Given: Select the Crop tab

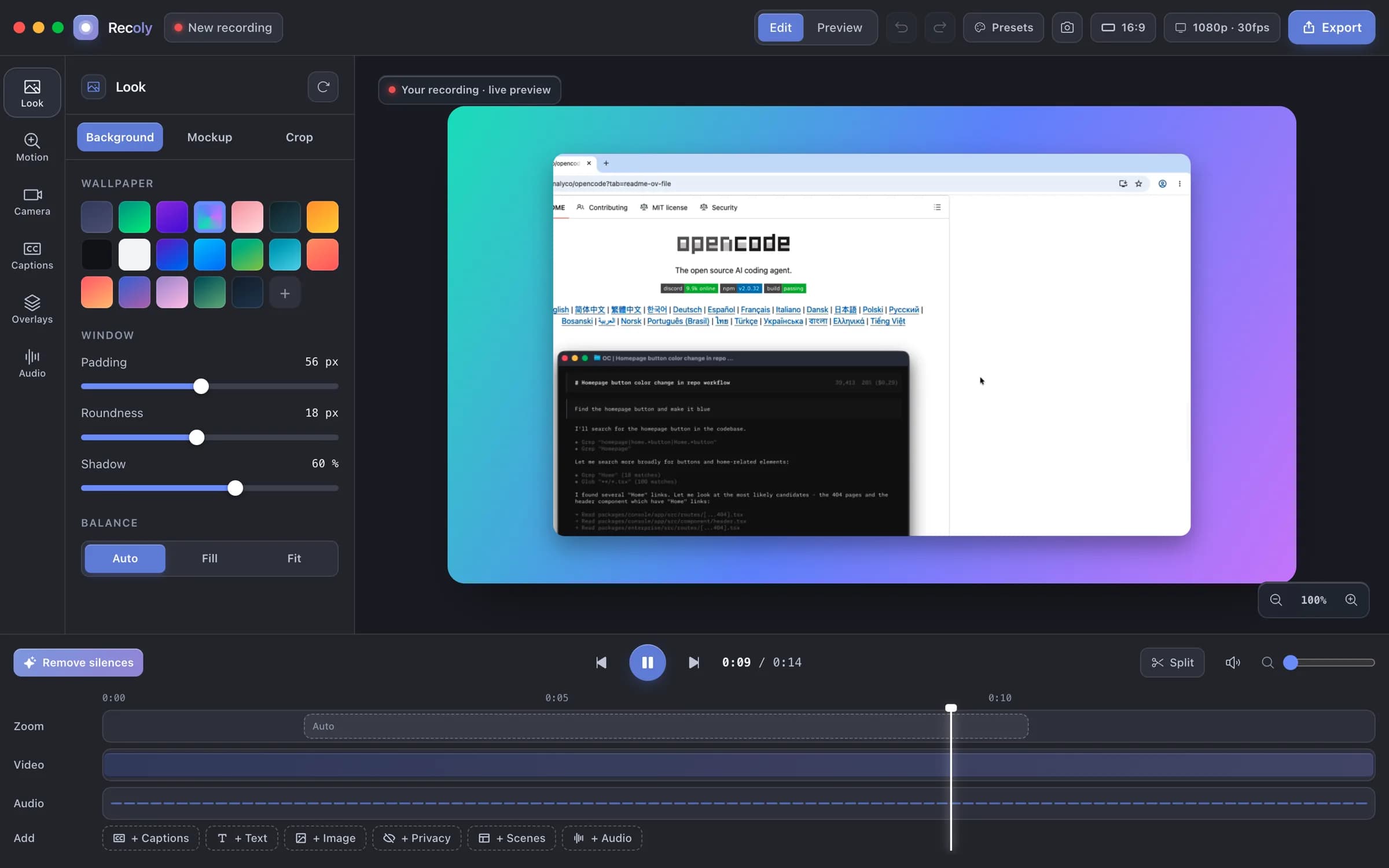Looking at the screenshot, I should coord(299,137).
